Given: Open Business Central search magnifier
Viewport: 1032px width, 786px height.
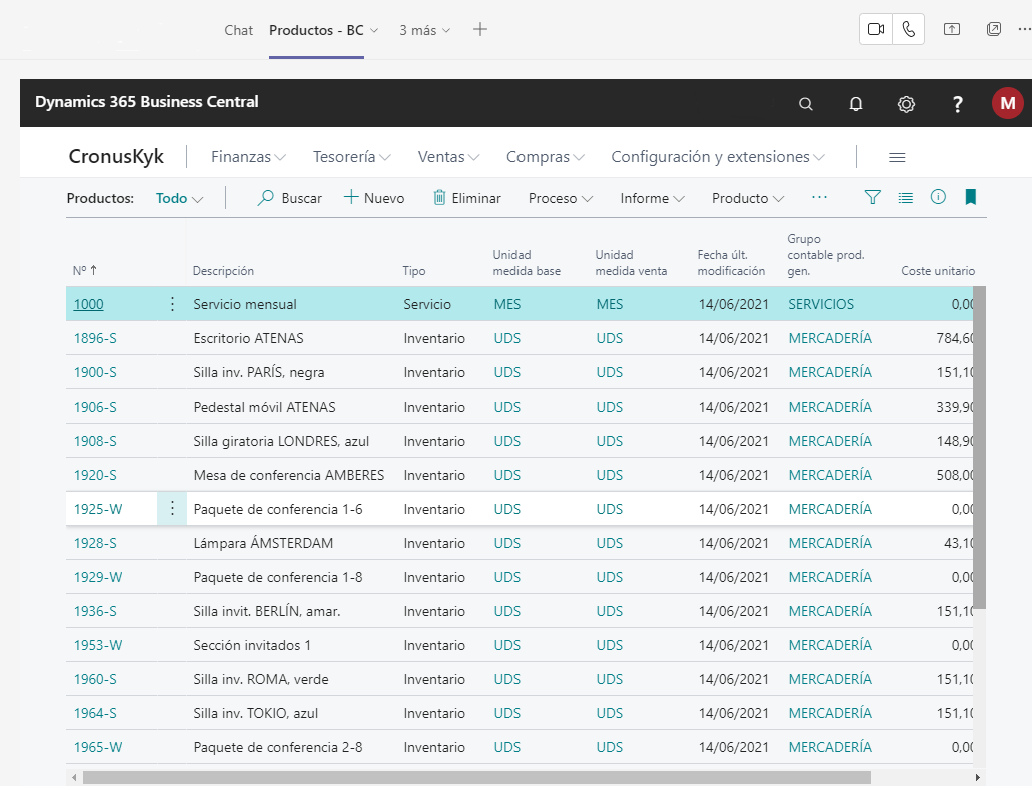Looking at the screenshot, I should click(x=806, y=104).
